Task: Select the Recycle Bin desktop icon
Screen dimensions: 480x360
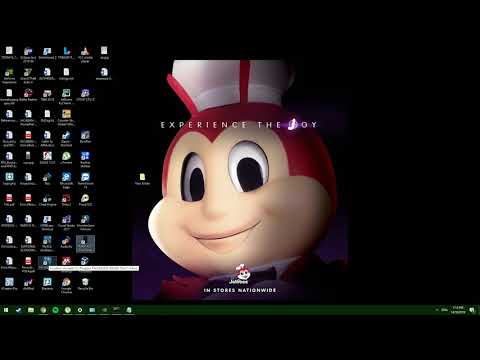Action: click(85, 284)
